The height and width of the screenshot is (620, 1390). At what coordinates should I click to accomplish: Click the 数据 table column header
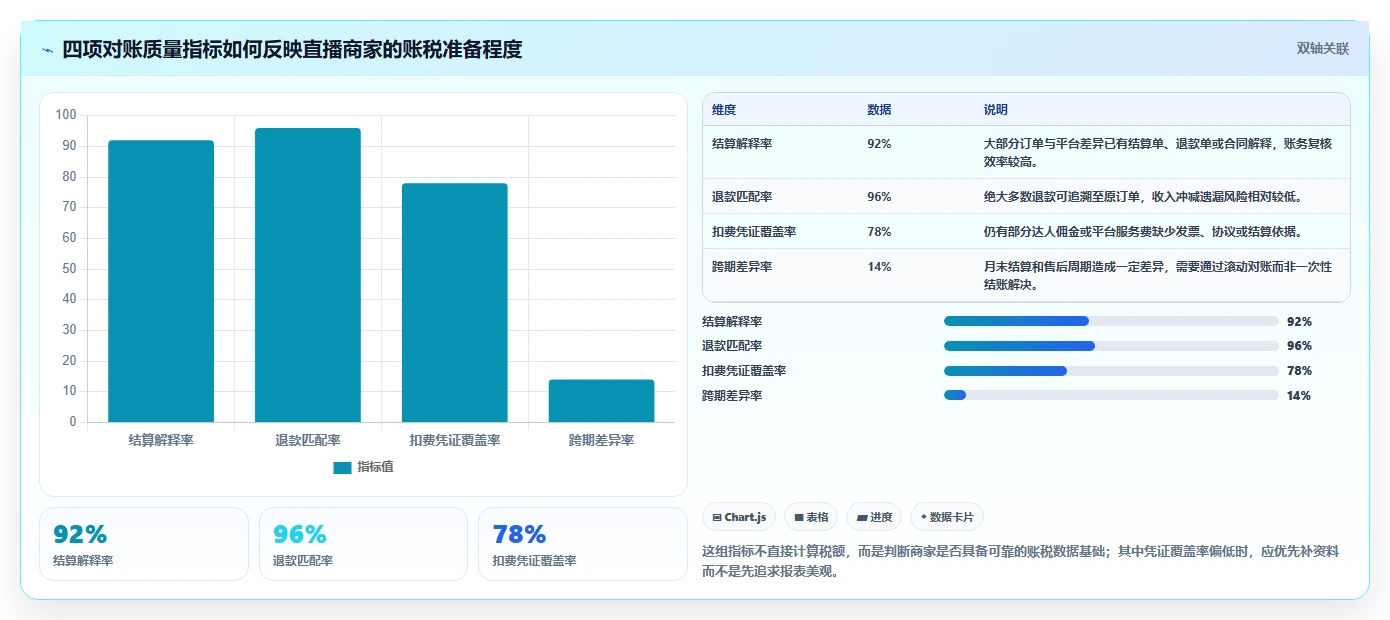(x=879, y=110)
